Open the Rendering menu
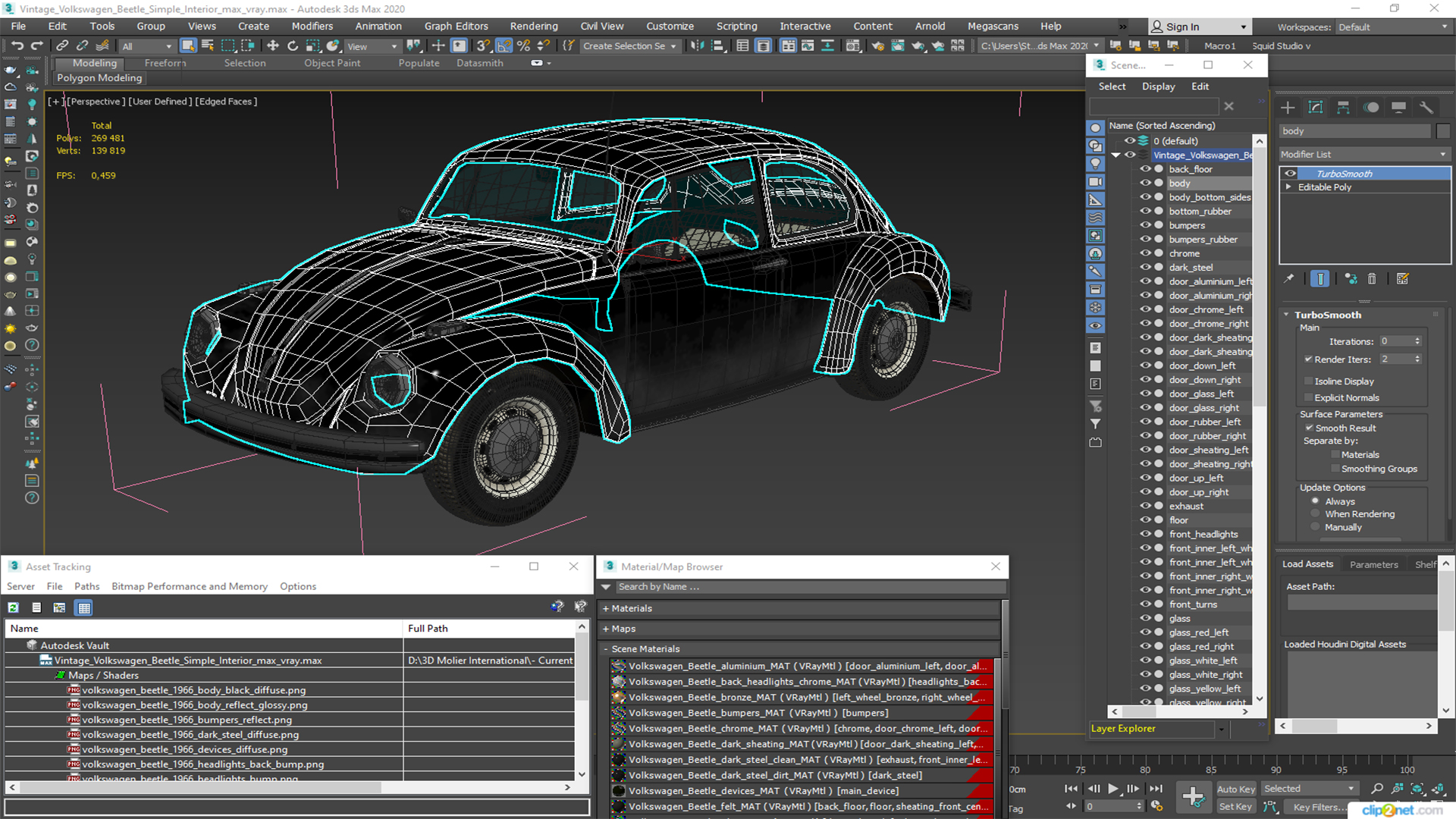The image size is (1456, 819). (534, 27)
